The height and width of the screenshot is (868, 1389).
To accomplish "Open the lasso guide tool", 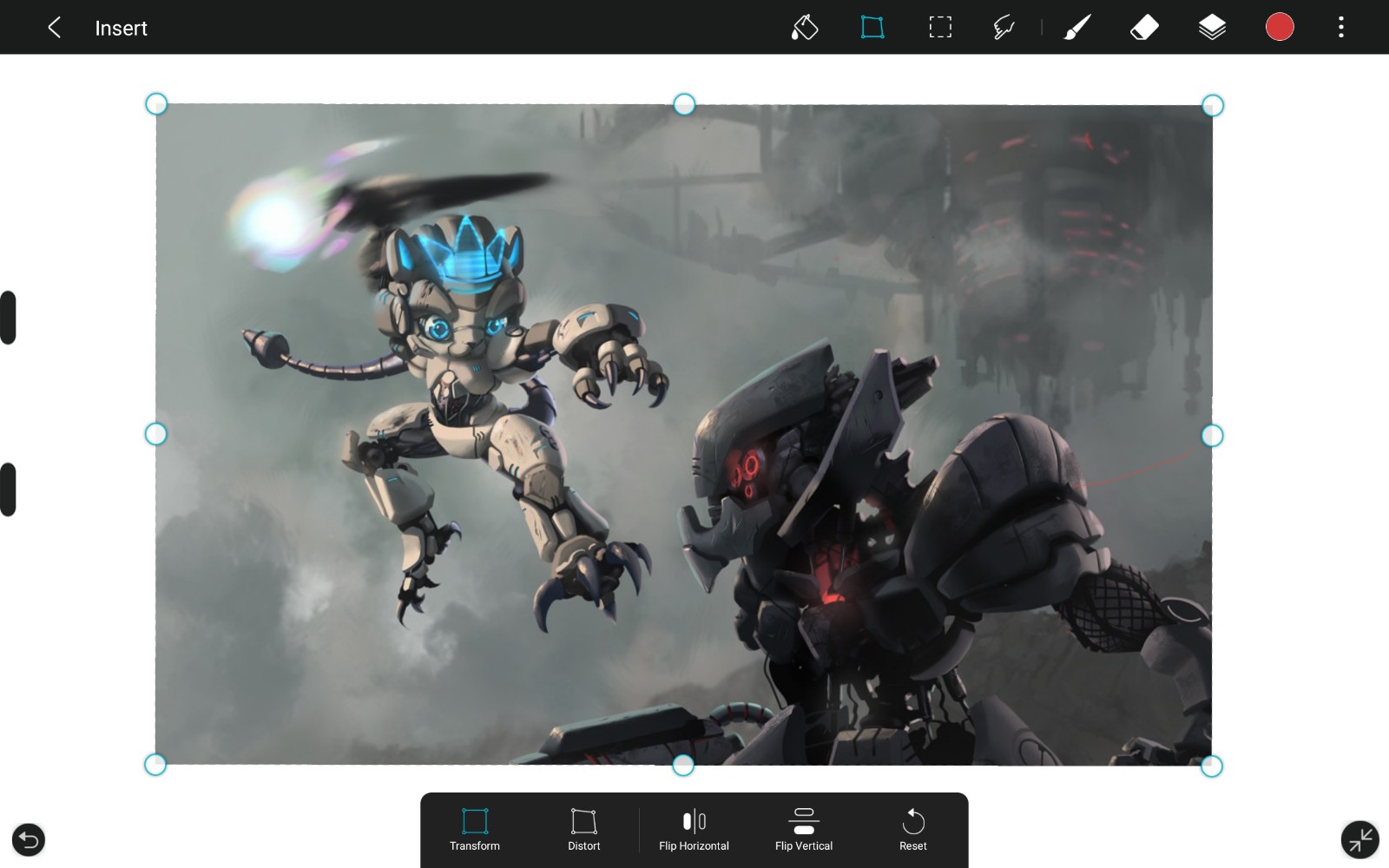I will 1004,28.
